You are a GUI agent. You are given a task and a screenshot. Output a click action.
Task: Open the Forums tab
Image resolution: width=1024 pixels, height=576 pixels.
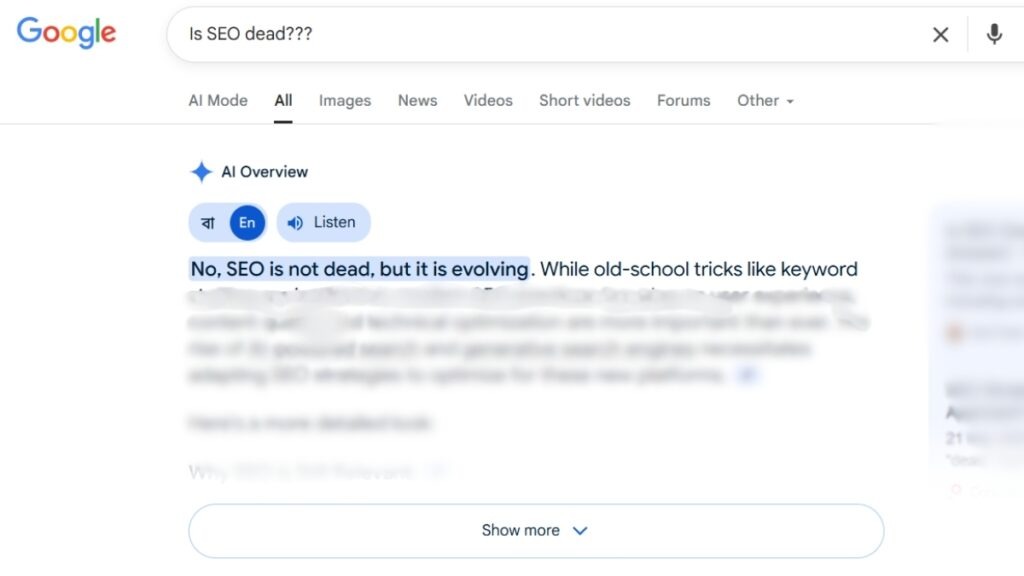(x=683, y=100)
